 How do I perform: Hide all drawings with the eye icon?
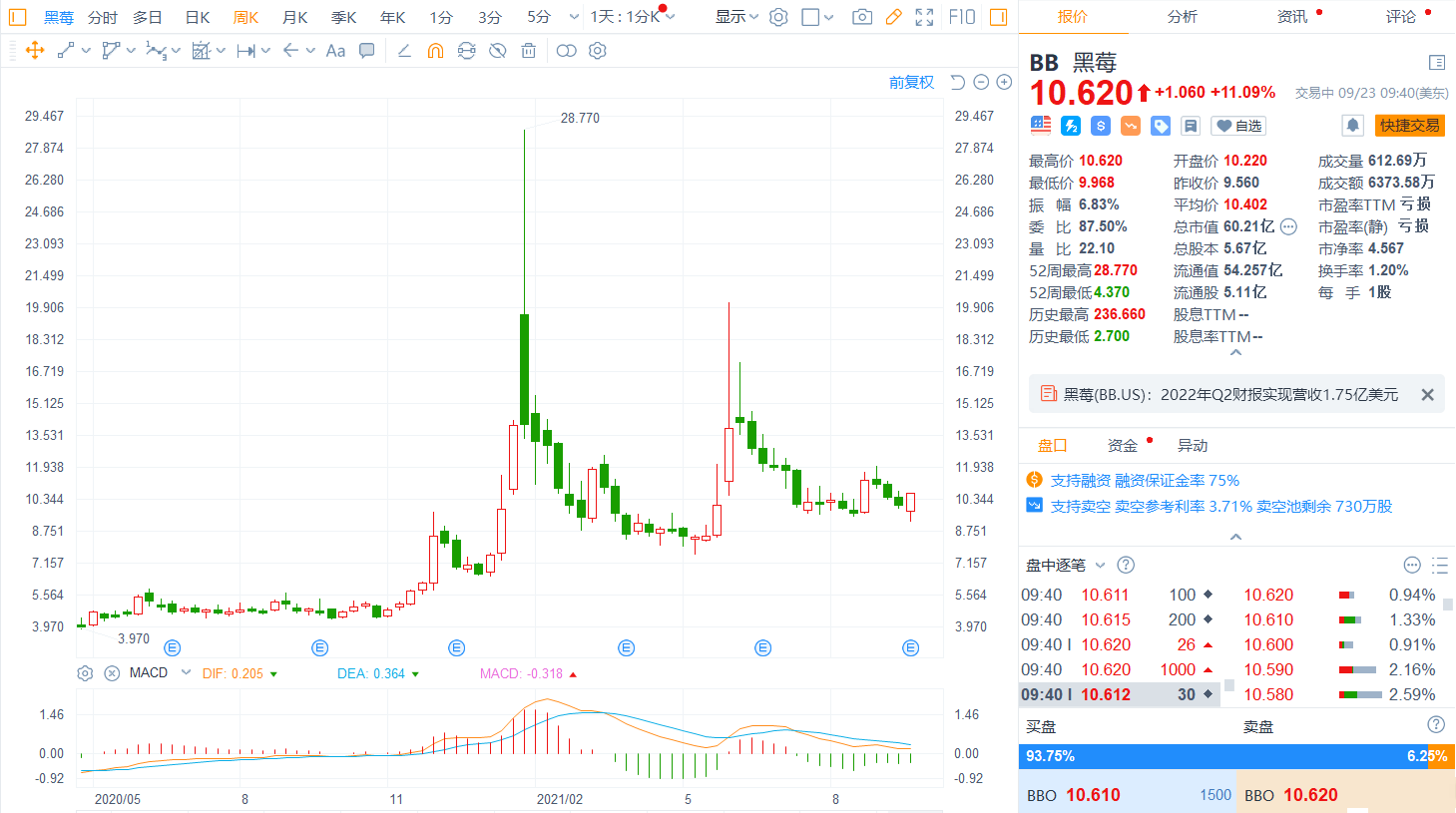(497, 51)
